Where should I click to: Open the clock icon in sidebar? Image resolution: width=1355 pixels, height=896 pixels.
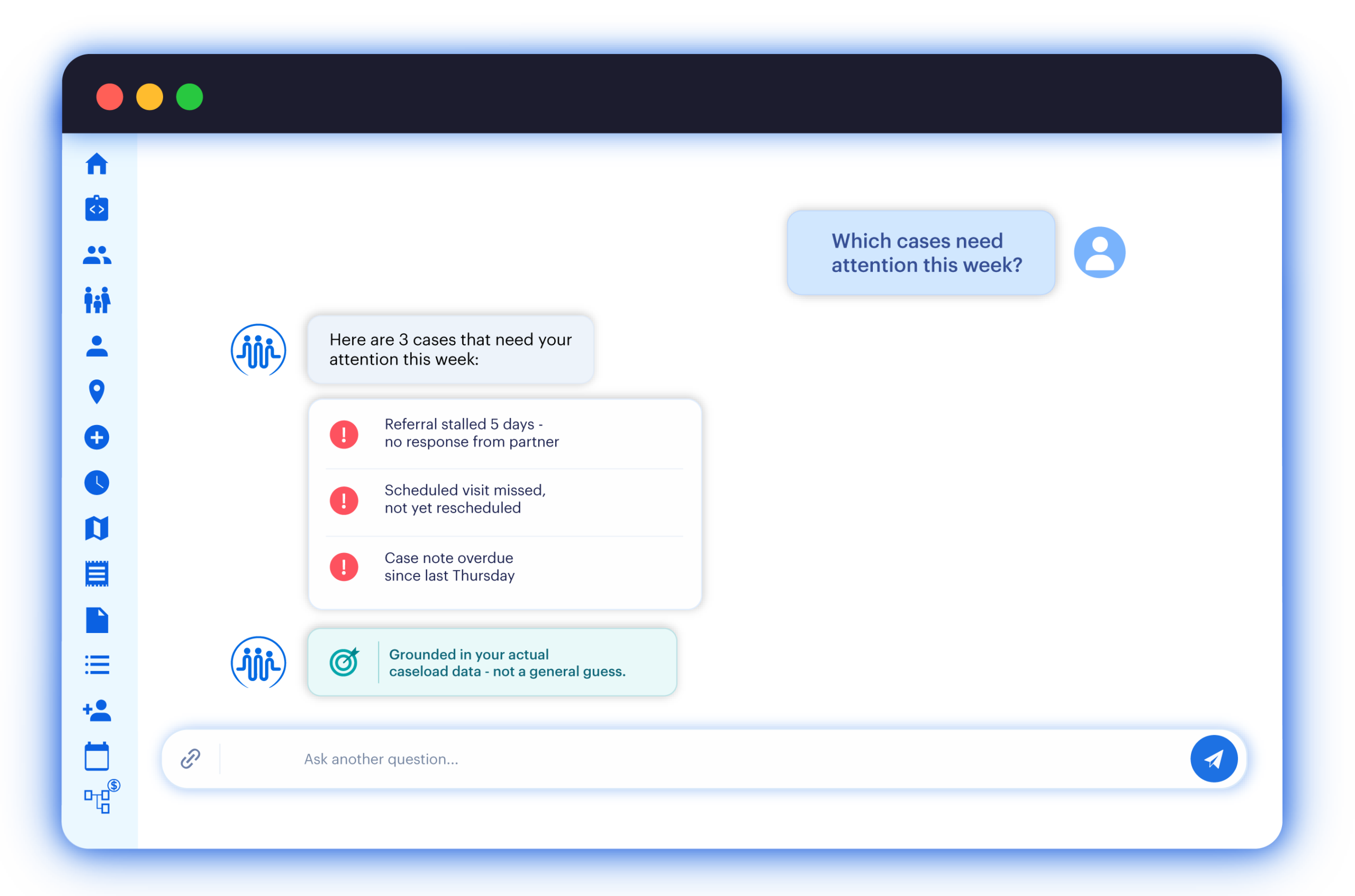click(x=96, y=483)
